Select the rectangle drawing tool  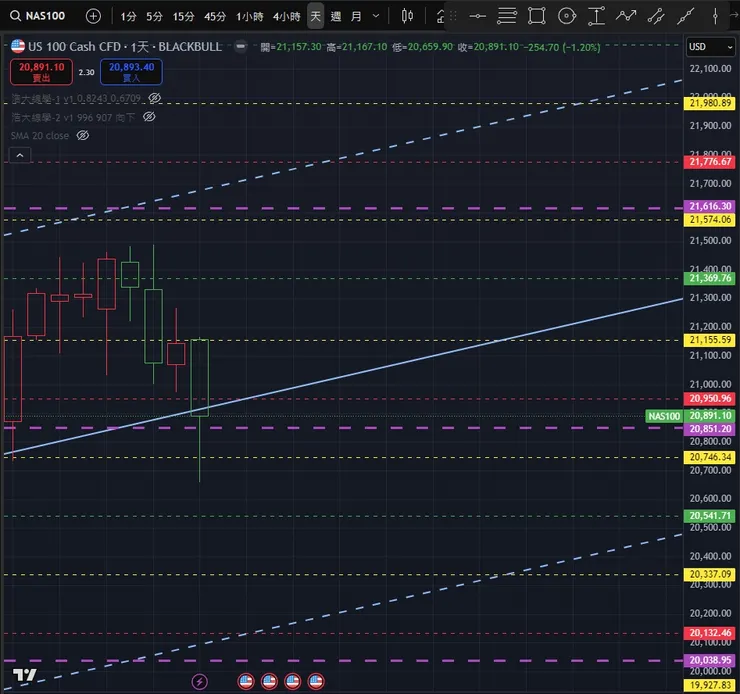(x=537, y=16)
